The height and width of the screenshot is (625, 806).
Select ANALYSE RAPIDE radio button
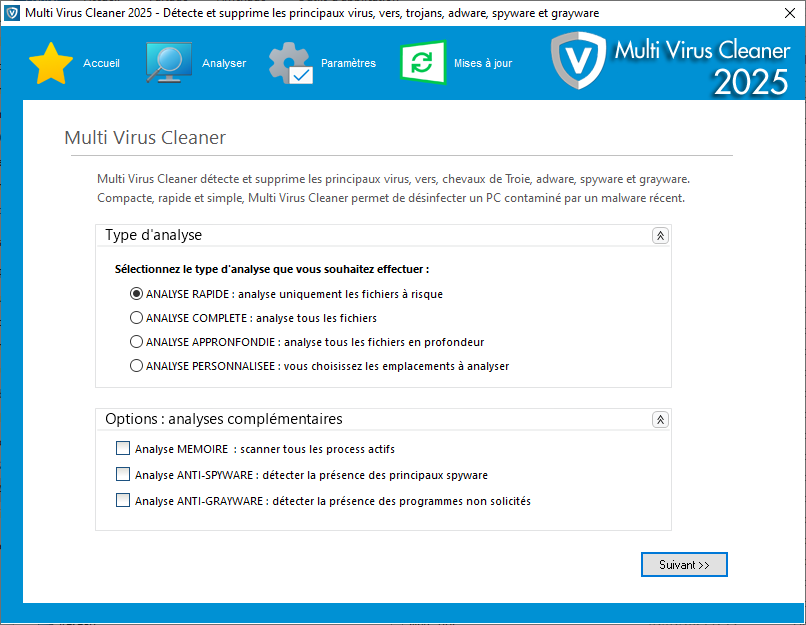point(137,294)
